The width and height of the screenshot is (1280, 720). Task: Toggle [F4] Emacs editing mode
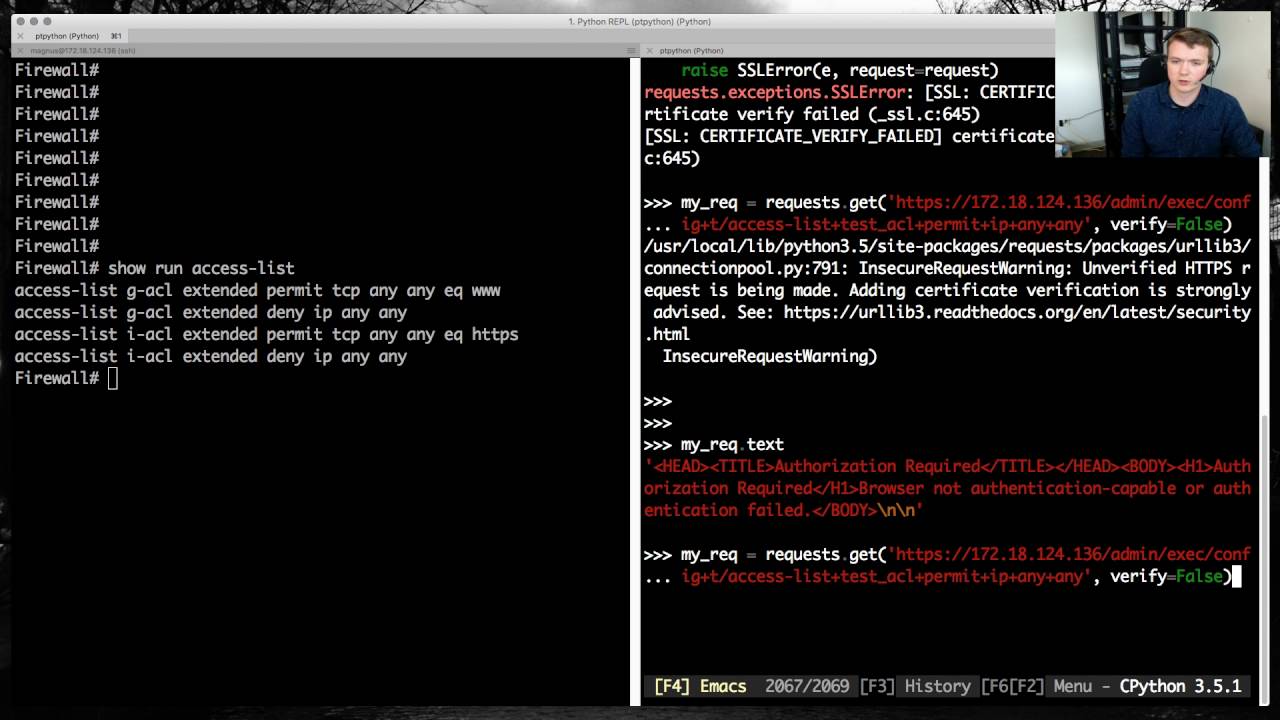coord(700,686)
